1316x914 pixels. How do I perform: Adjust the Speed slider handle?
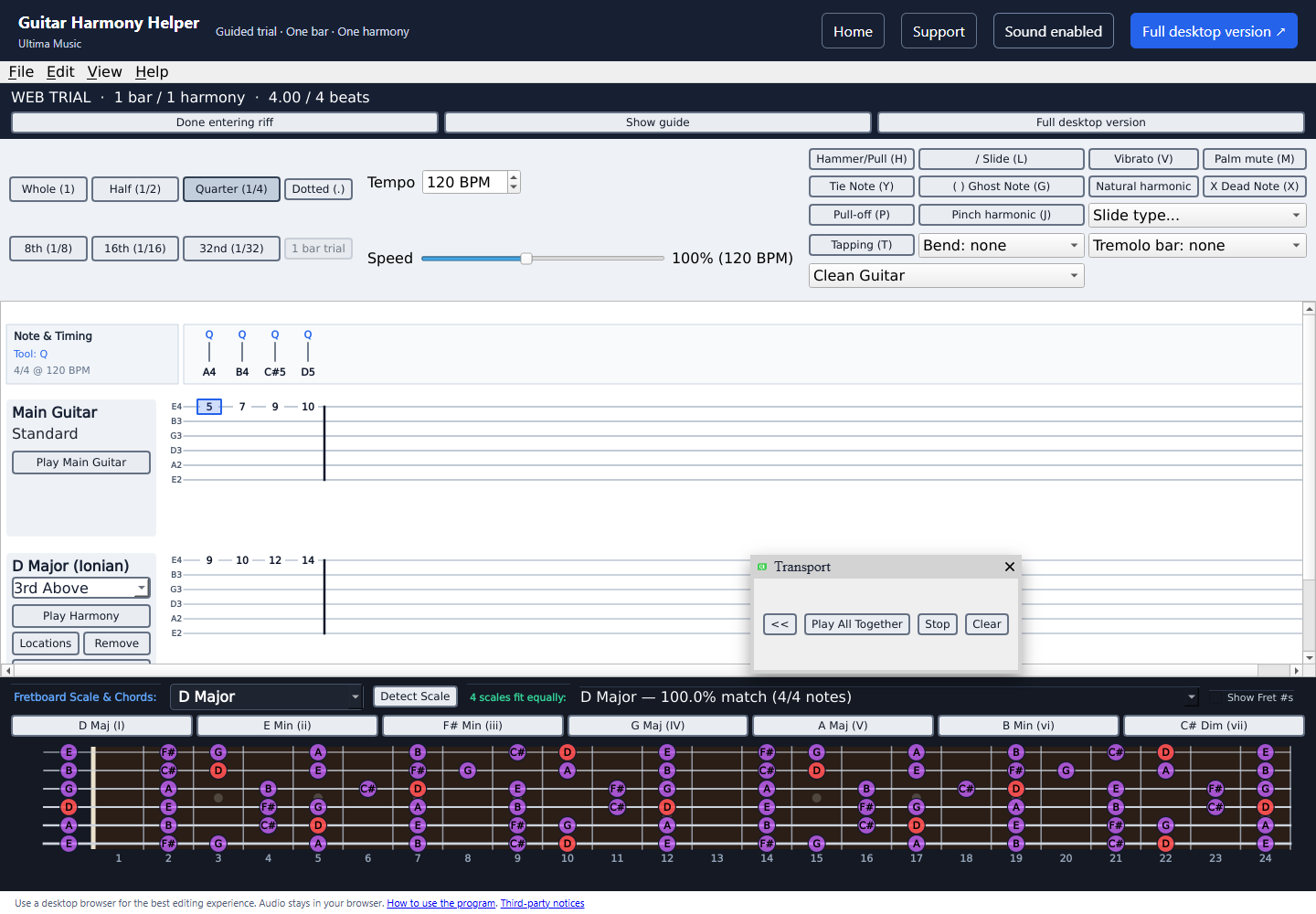(x=526, y=259)
